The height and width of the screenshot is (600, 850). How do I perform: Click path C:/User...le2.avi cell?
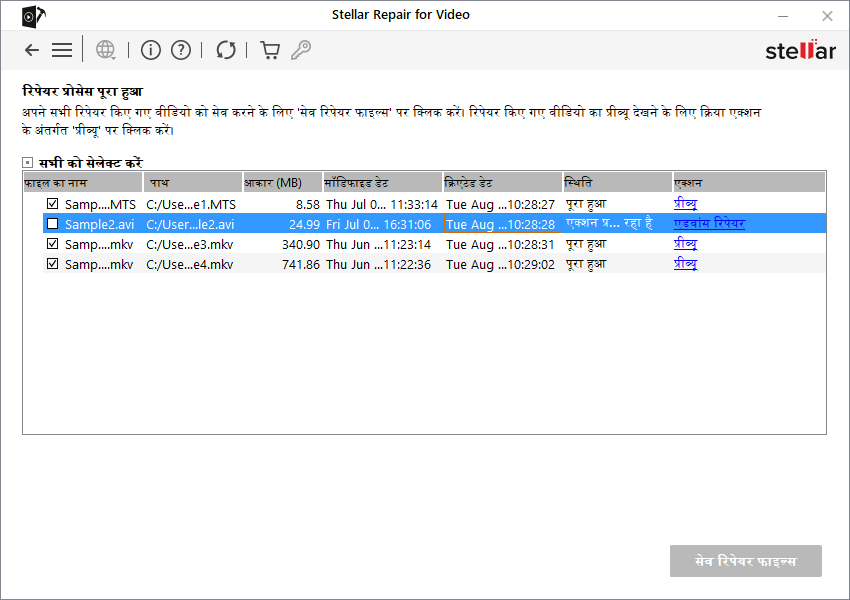pos(190,224)
